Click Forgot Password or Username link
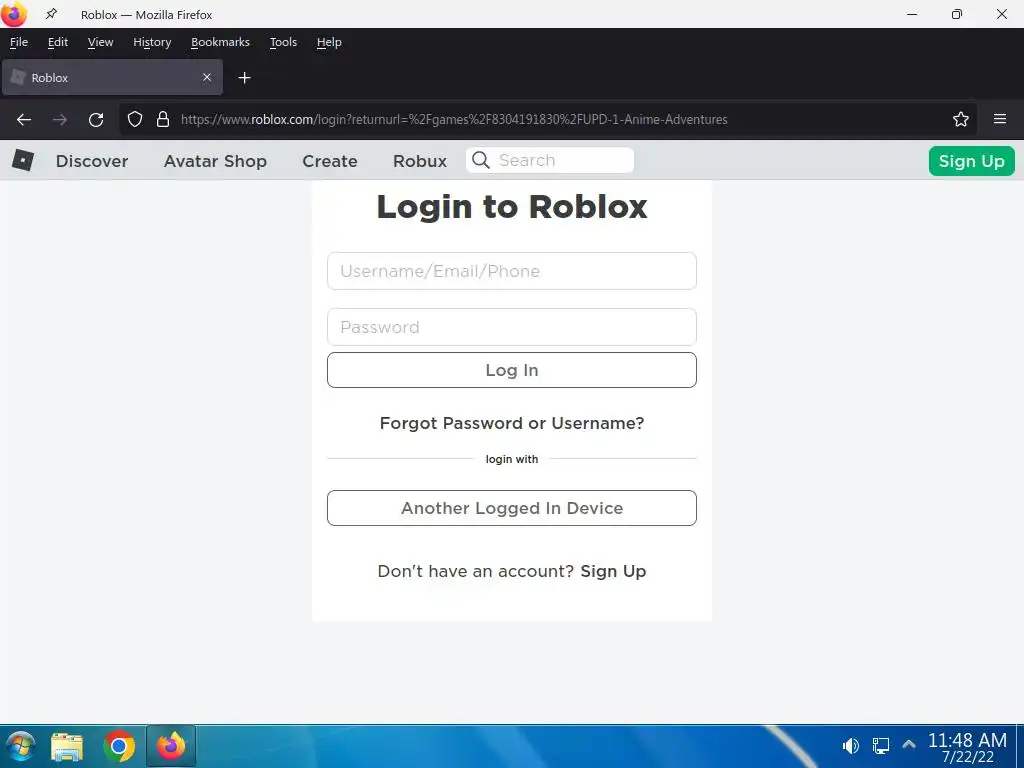The width and height of the screenshot is (1024, 768). point(512,423)
